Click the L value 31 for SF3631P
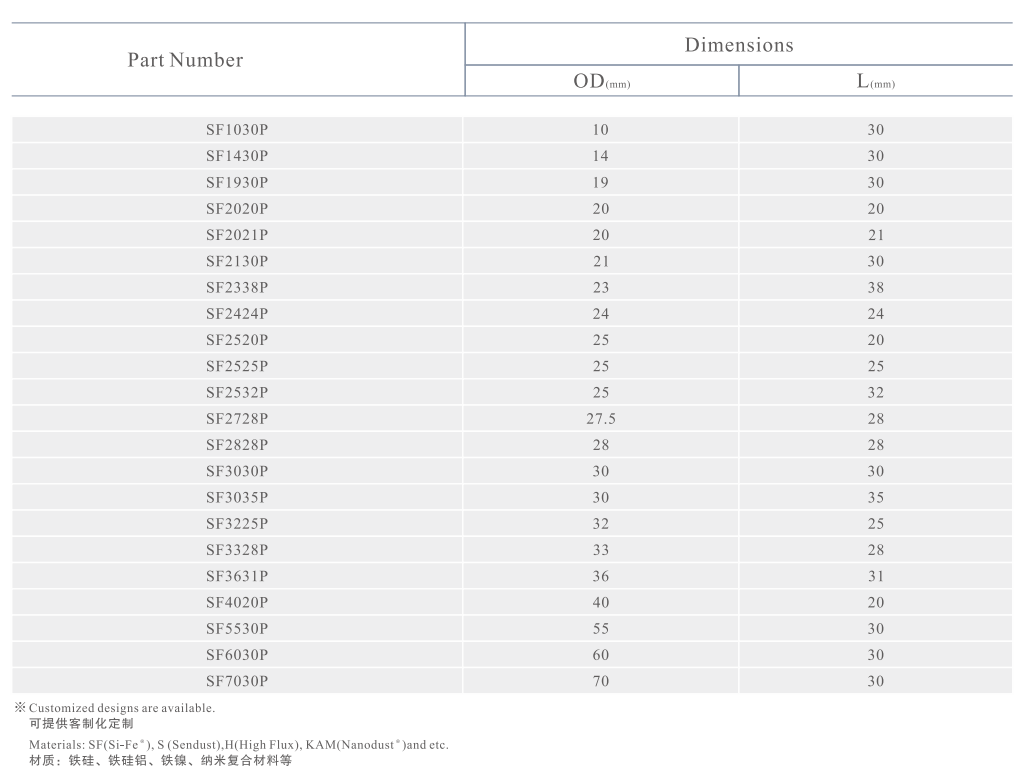 pyautogui.click(x=876, y=576)
